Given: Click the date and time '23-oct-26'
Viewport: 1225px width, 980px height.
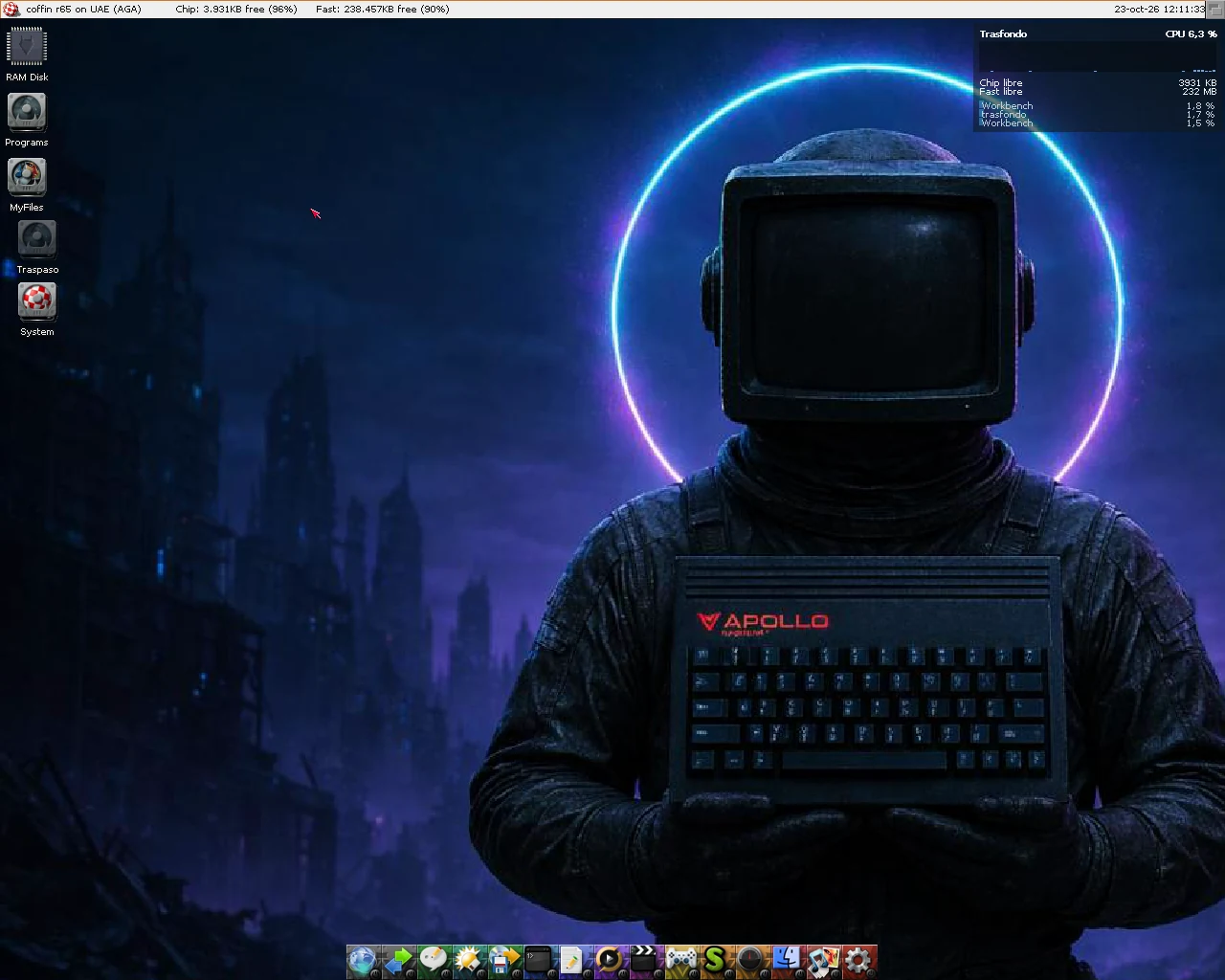Looking at the screenshot, I should point(1159,9).
